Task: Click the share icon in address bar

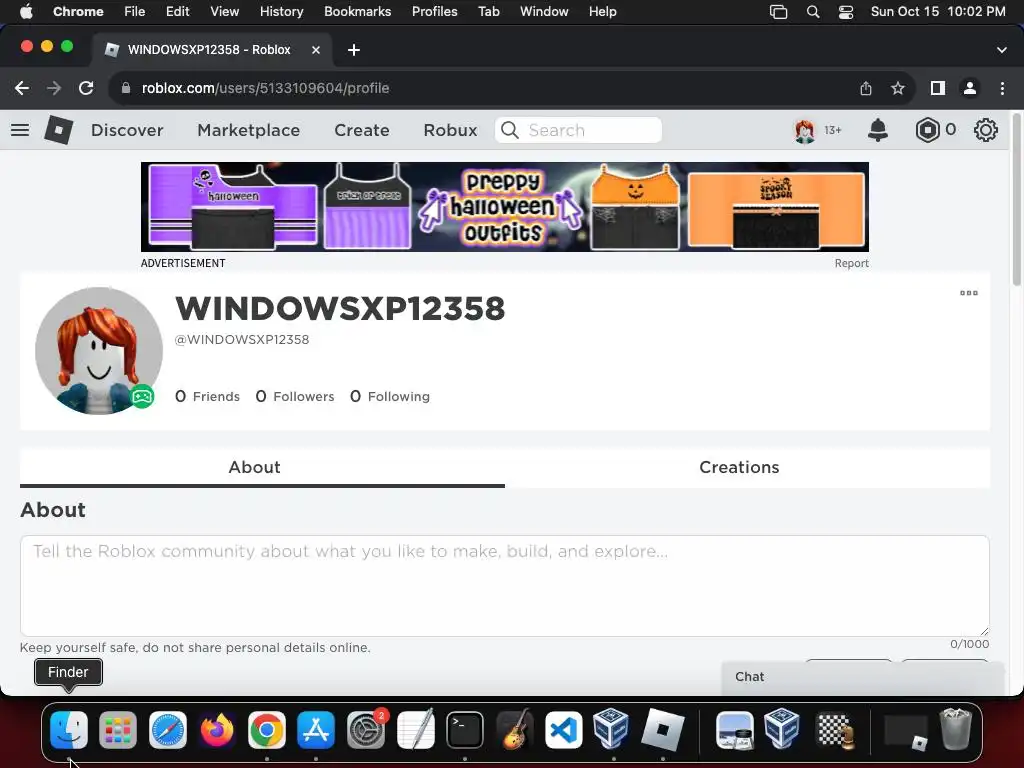Action: pyautogui.click(x=866, y=88)
